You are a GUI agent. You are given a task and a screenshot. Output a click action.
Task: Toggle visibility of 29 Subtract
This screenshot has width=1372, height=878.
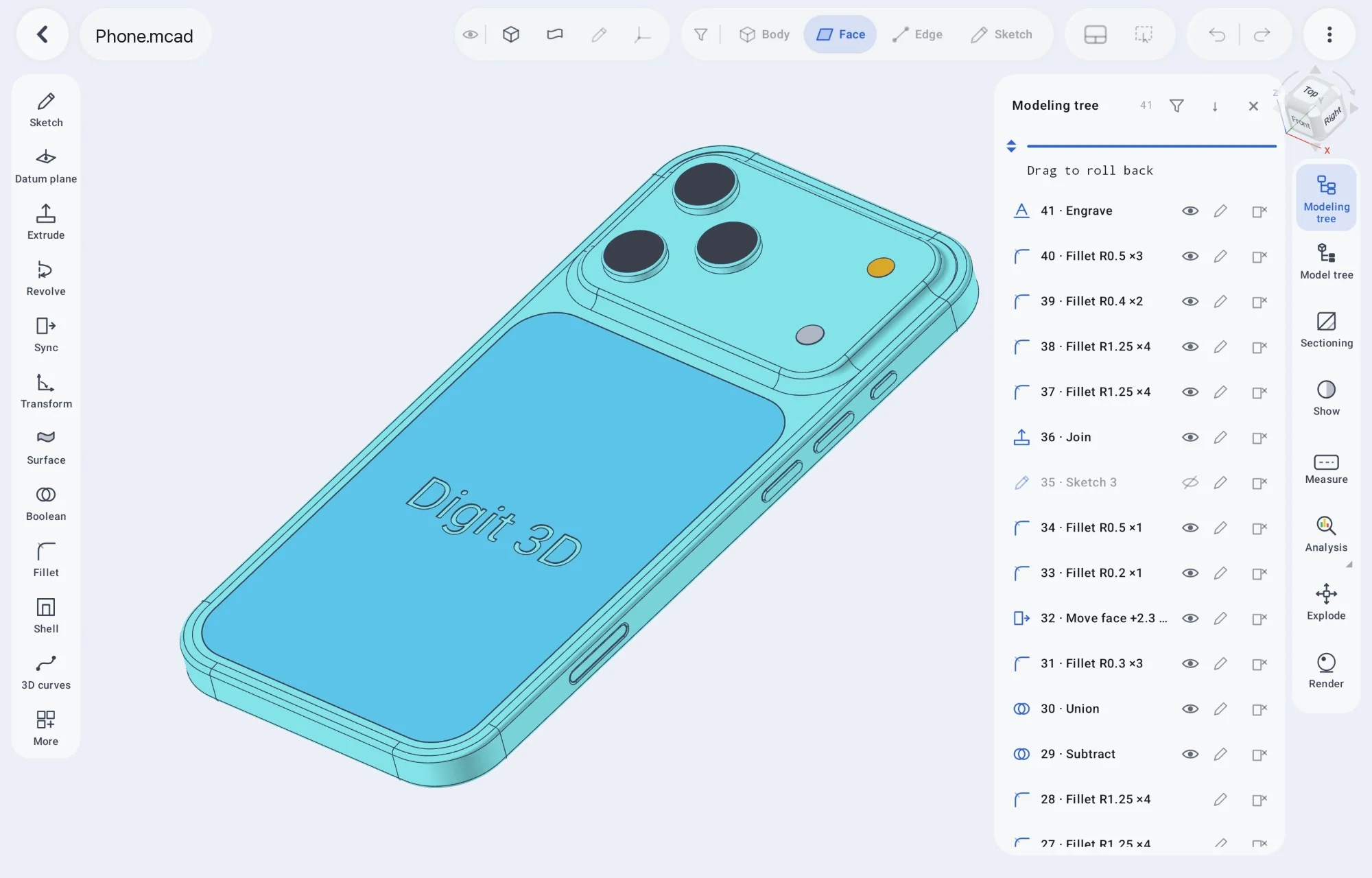click(x=1190, y=754)
